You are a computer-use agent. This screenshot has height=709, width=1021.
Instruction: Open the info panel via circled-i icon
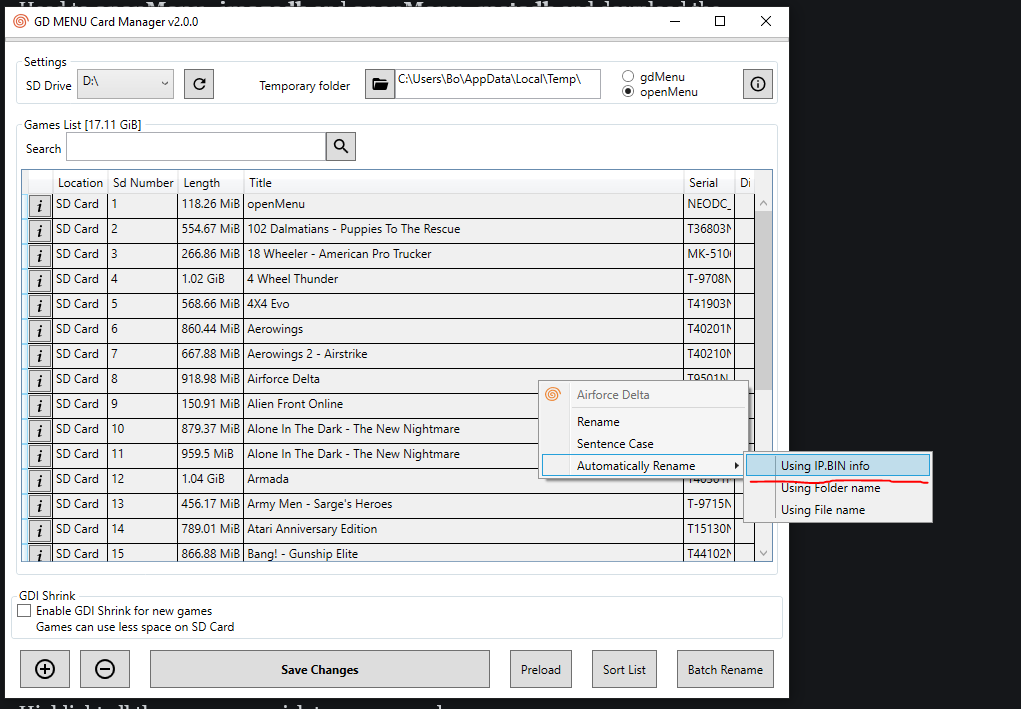(757, 84)
